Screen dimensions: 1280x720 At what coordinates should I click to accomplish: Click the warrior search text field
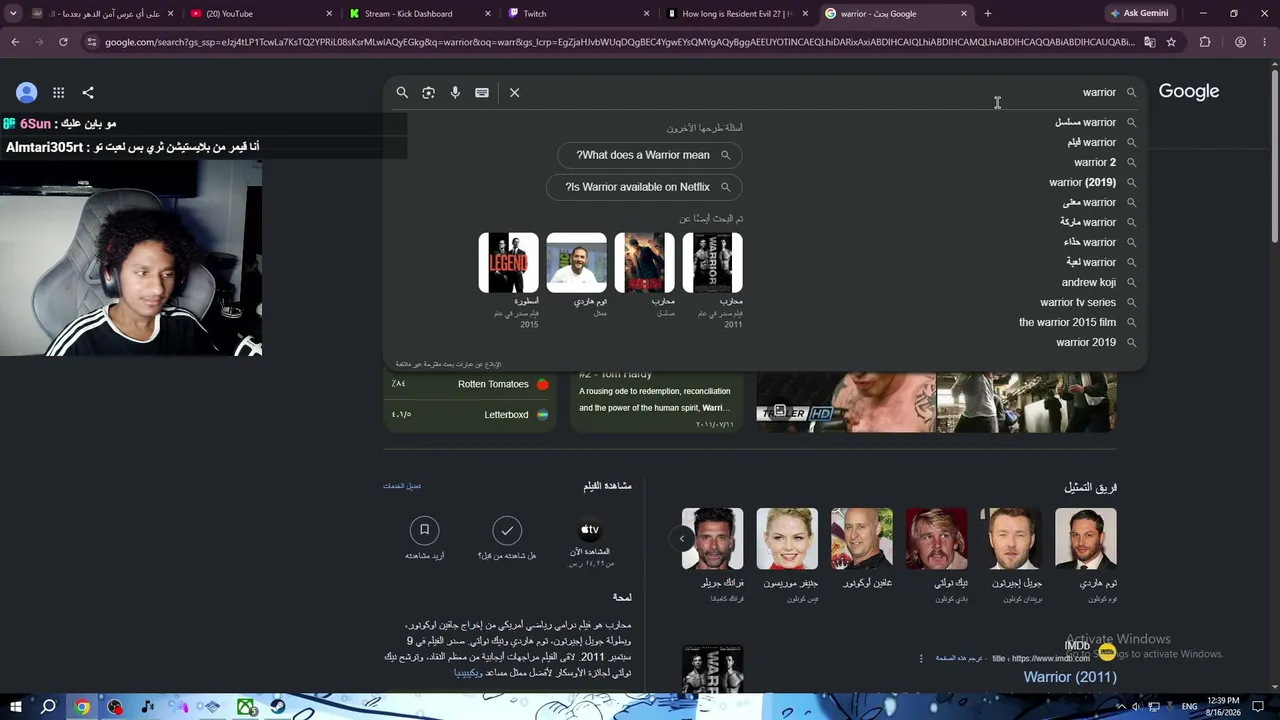[820, 92]
